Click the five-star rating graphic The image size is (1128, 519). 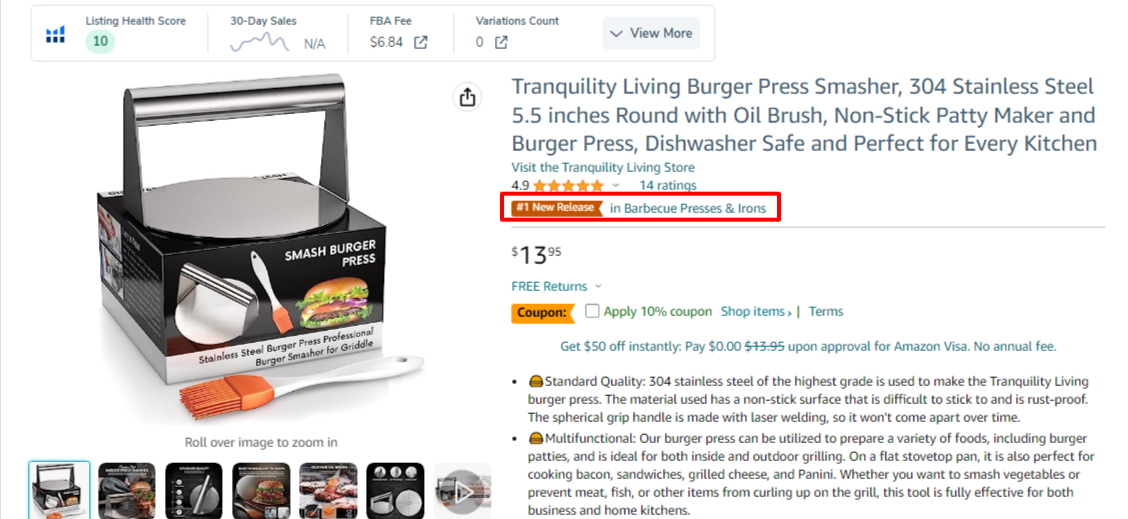point(568,186)
